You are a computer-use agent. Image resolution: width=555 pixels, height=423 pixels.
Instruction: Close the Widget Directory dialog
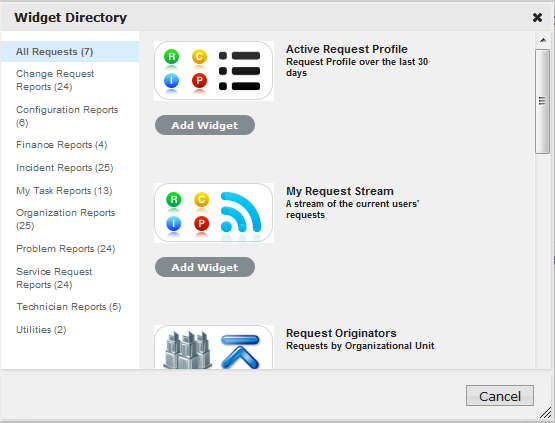click(x=537, y=17)
